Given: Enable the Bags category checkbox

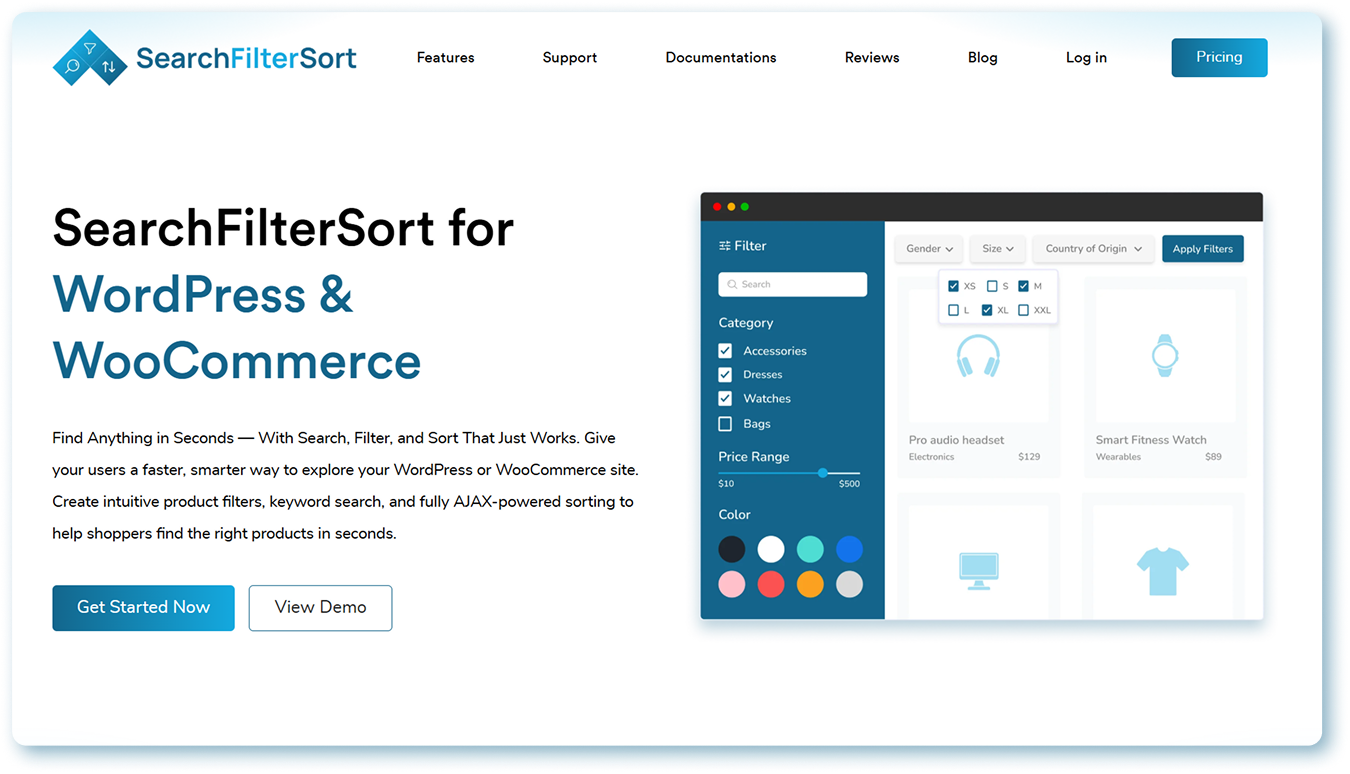Looking at the screenshot, I should [724, 423].
